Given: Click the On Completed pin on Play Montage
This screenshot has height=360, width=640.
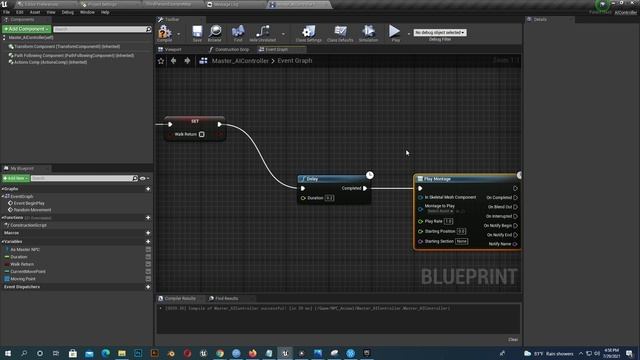Looking at the screenshot, I should click(516, 198).
